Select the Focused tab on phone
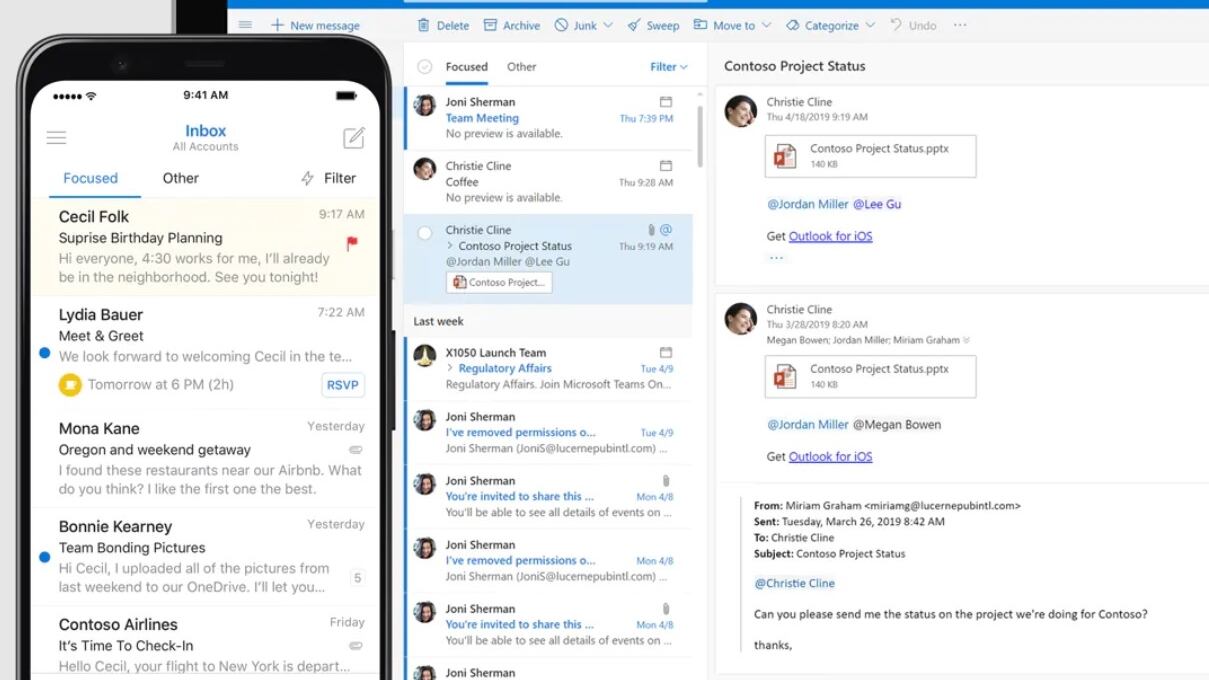This screenshot has height=680, width=1209. tap(90, 178)
